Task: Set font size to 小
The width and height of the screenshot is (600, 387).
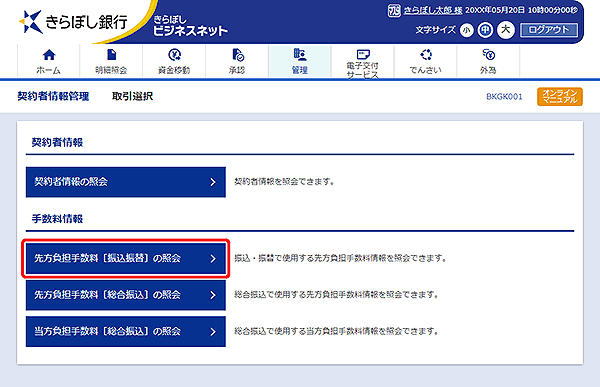Action: pyautogui.click(x=466, y=30)
